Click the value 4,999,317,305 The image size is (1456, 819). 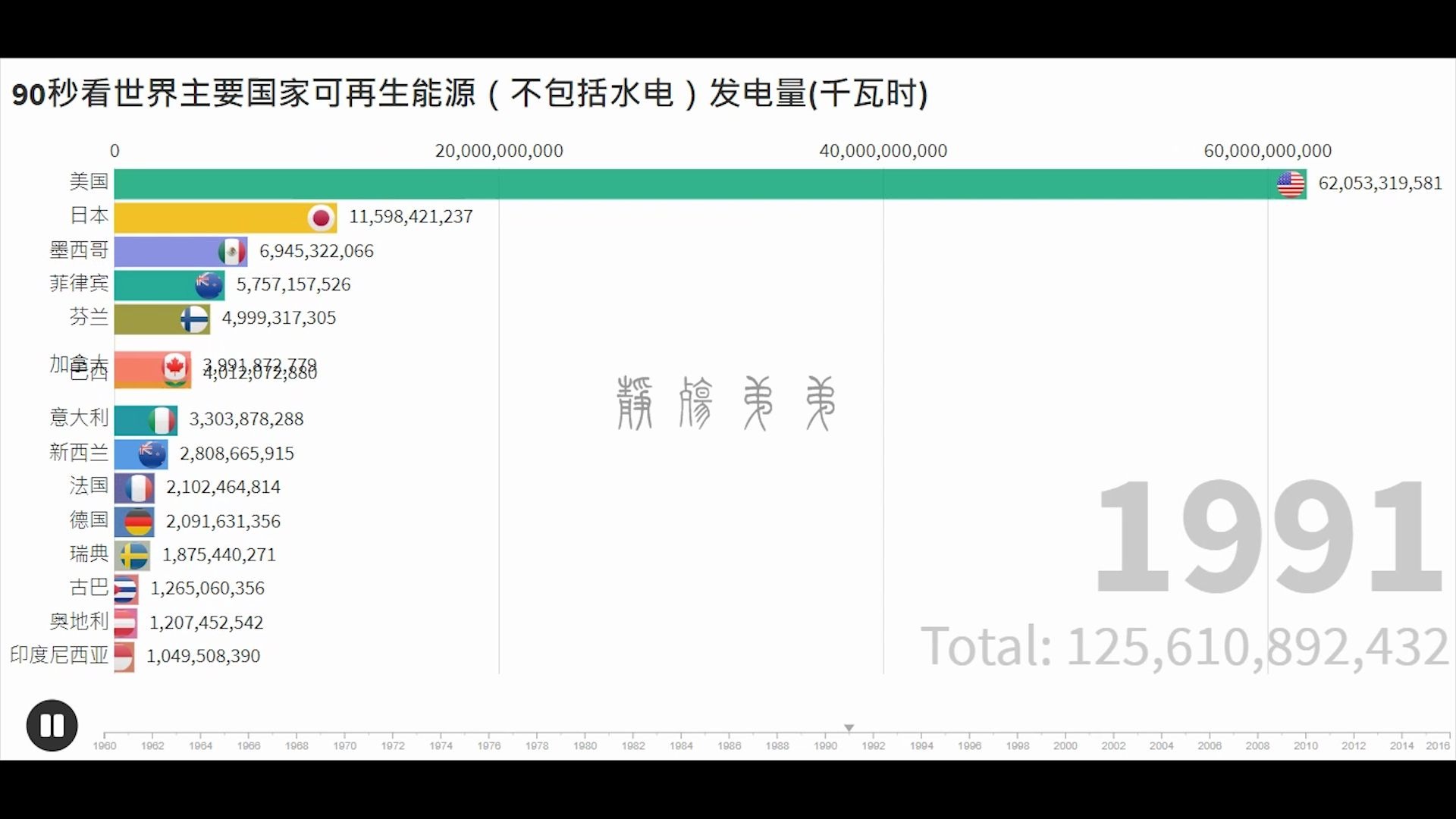coord(279,318)
